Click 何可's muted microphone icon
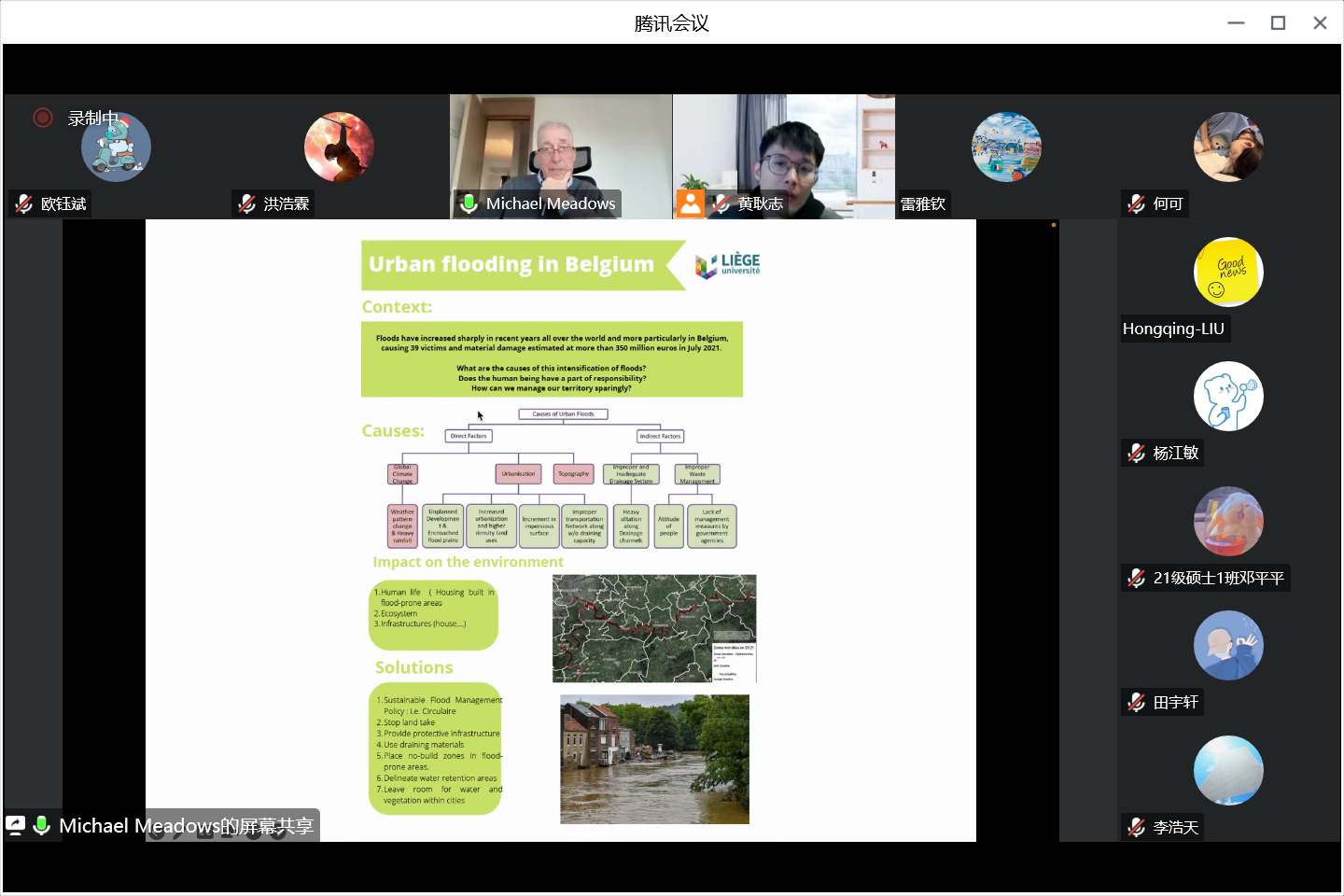 click(x=1137, y=203)
